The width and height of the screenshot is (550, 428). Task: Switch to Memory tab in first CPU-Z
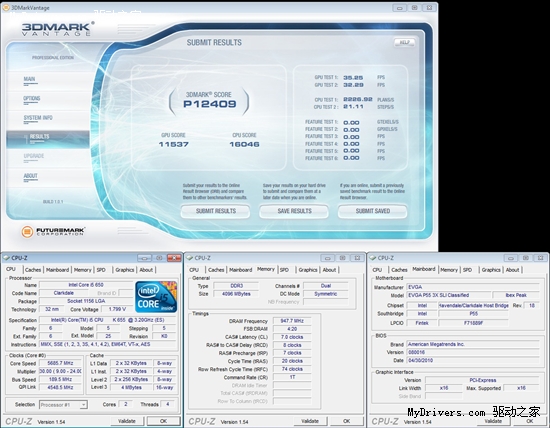[82, 270]
